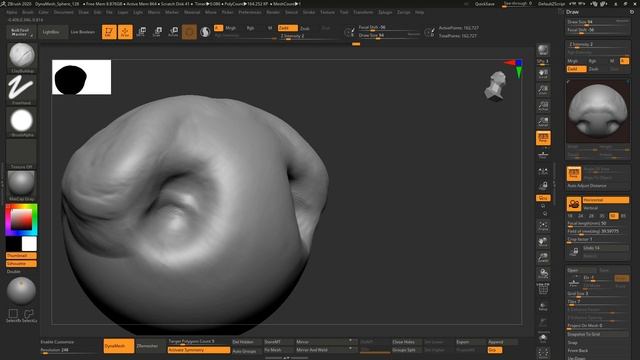Toggle Mrgb in top shelf
The width and height of the screenshot is (640, 360).
pyautogui.click(x=231, y=28)
